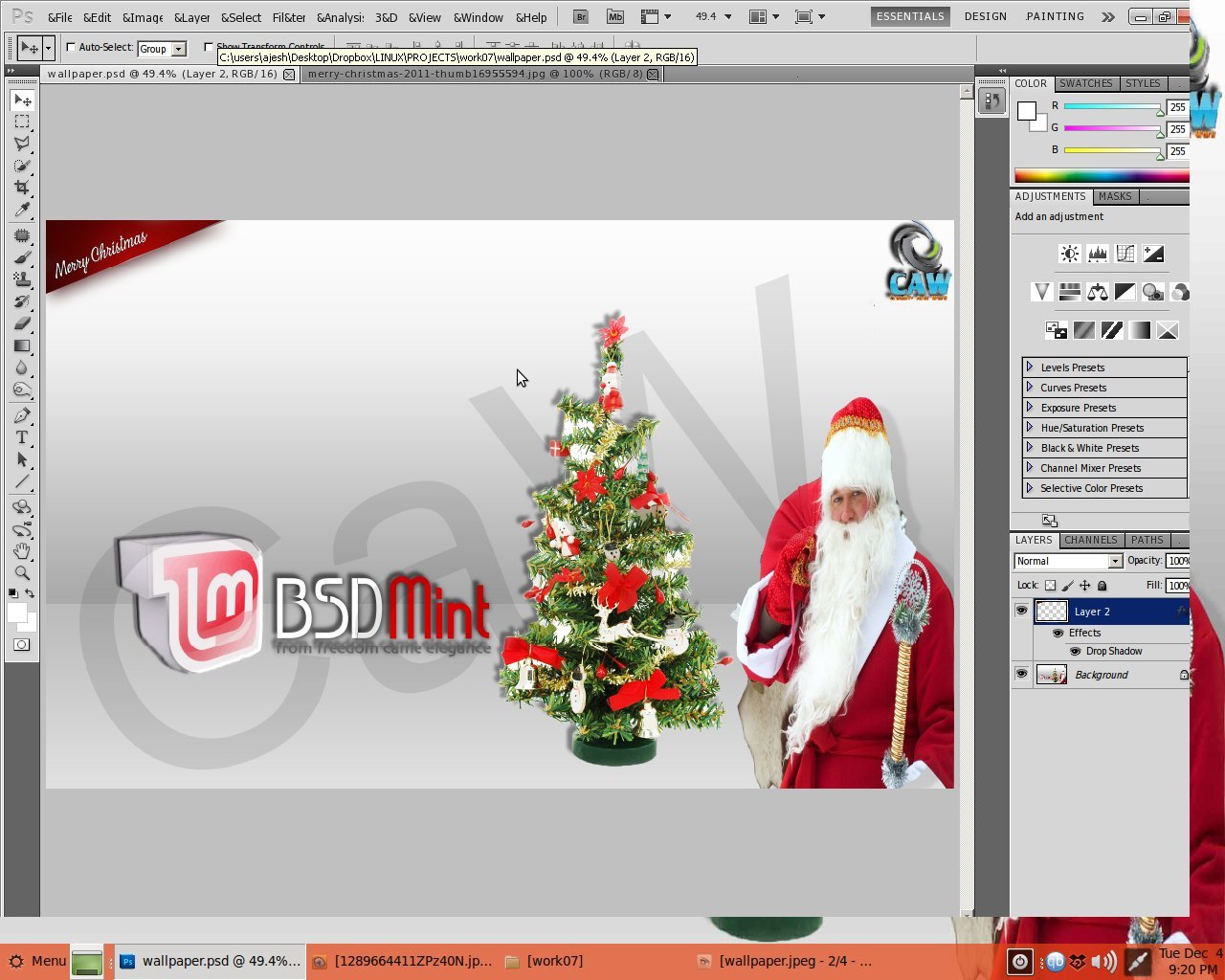Hide the Layer 2 layer
Screen dimensions: 1225x980
1021,611
